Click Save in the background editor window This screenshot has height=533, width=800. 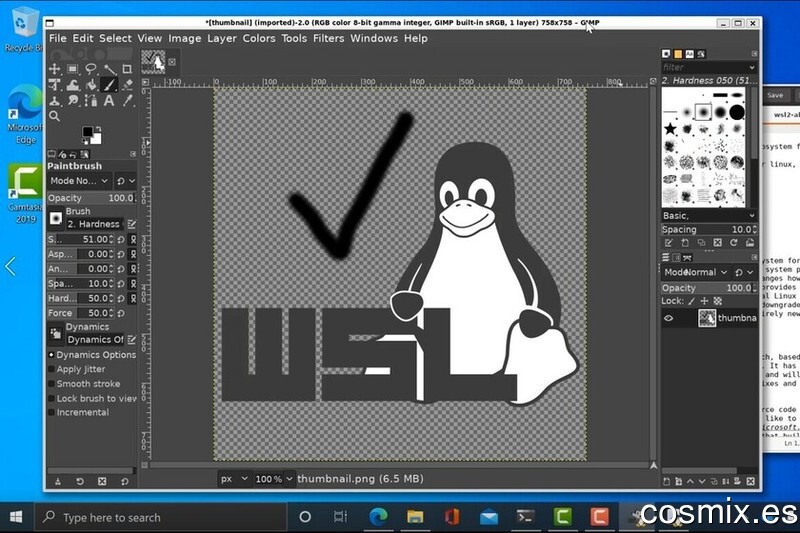coord(774,95)
